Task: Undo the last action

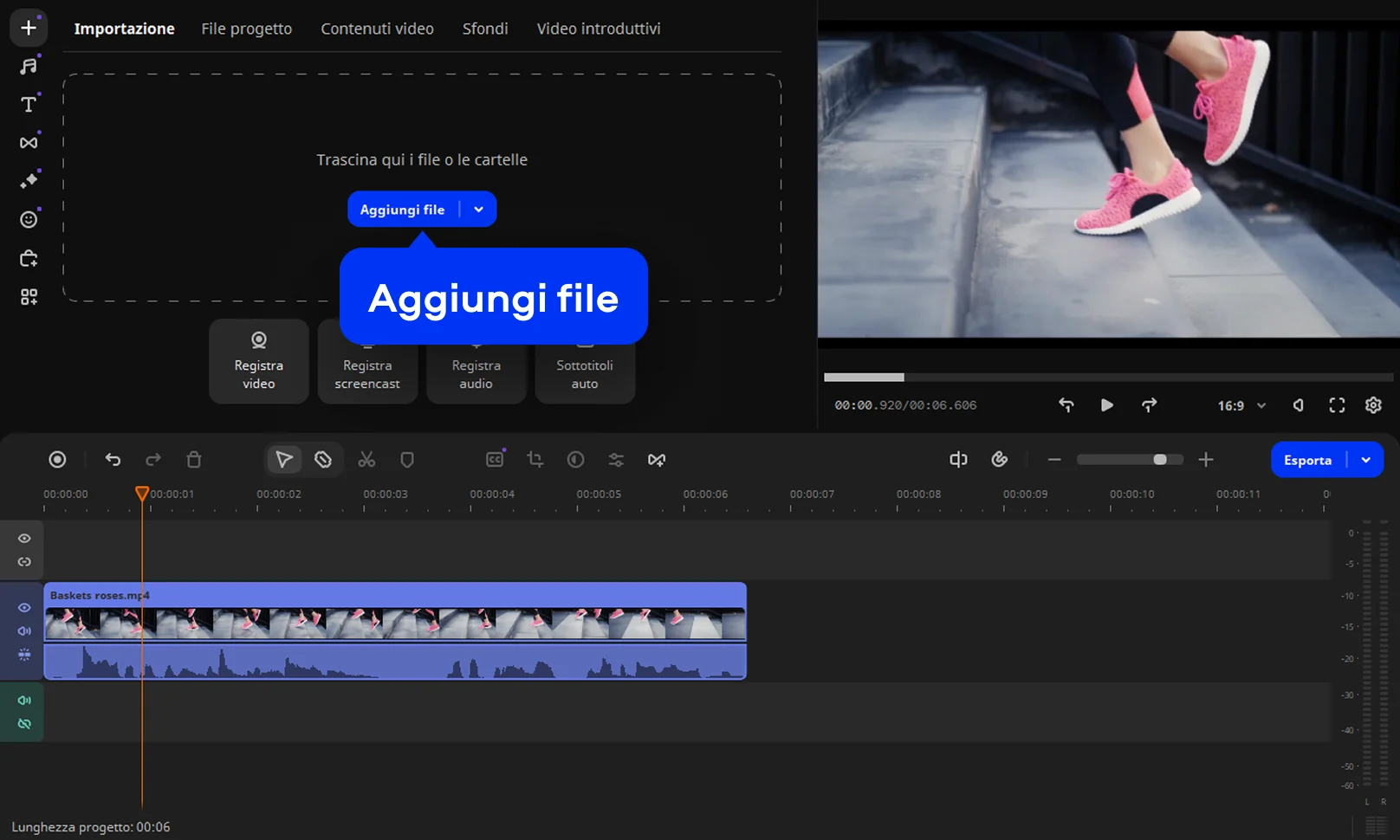Action: pyautogui.click(x=113, y=460)
